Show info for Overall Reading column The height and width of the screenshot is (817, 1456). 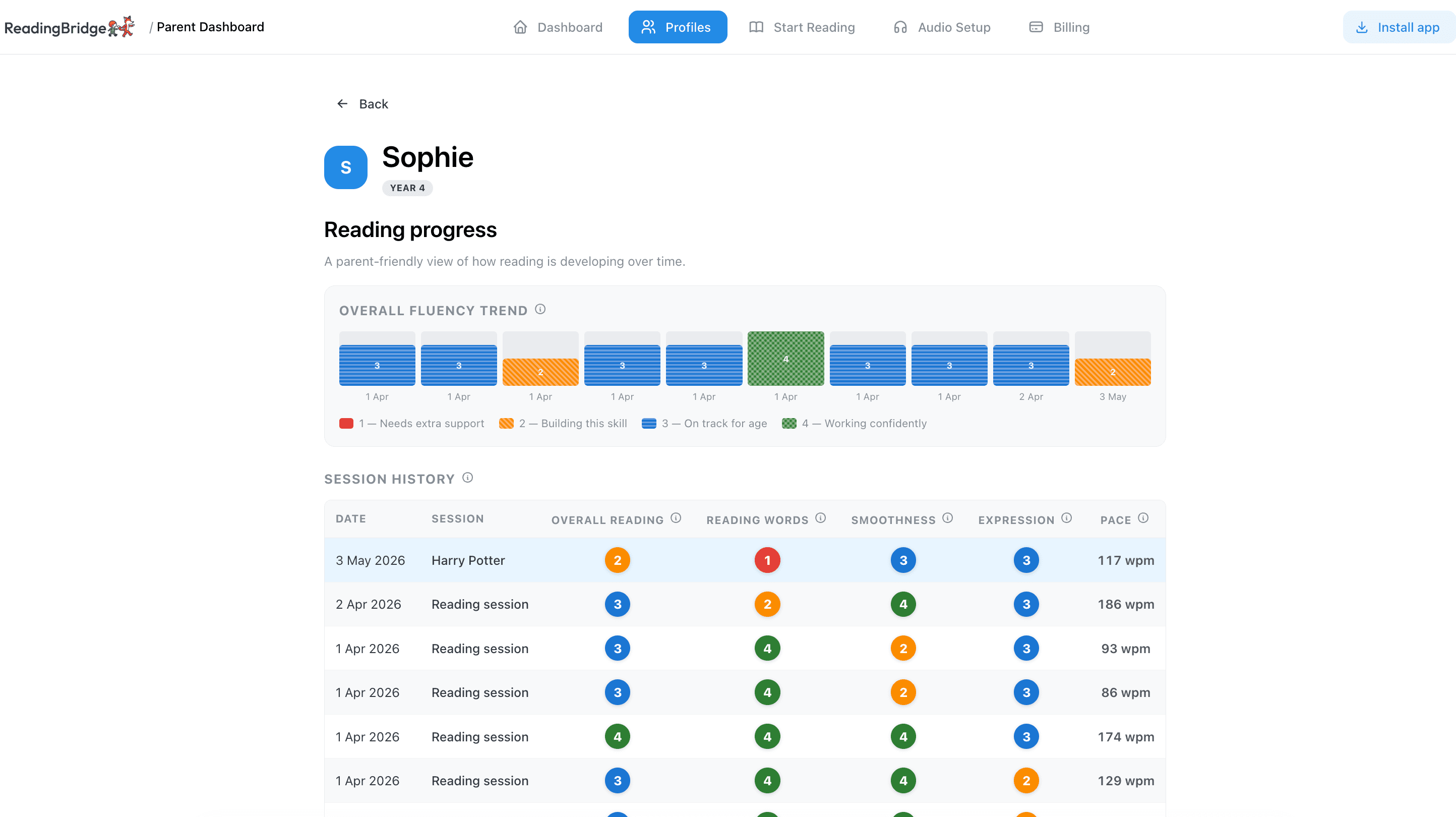click(676, 518)
